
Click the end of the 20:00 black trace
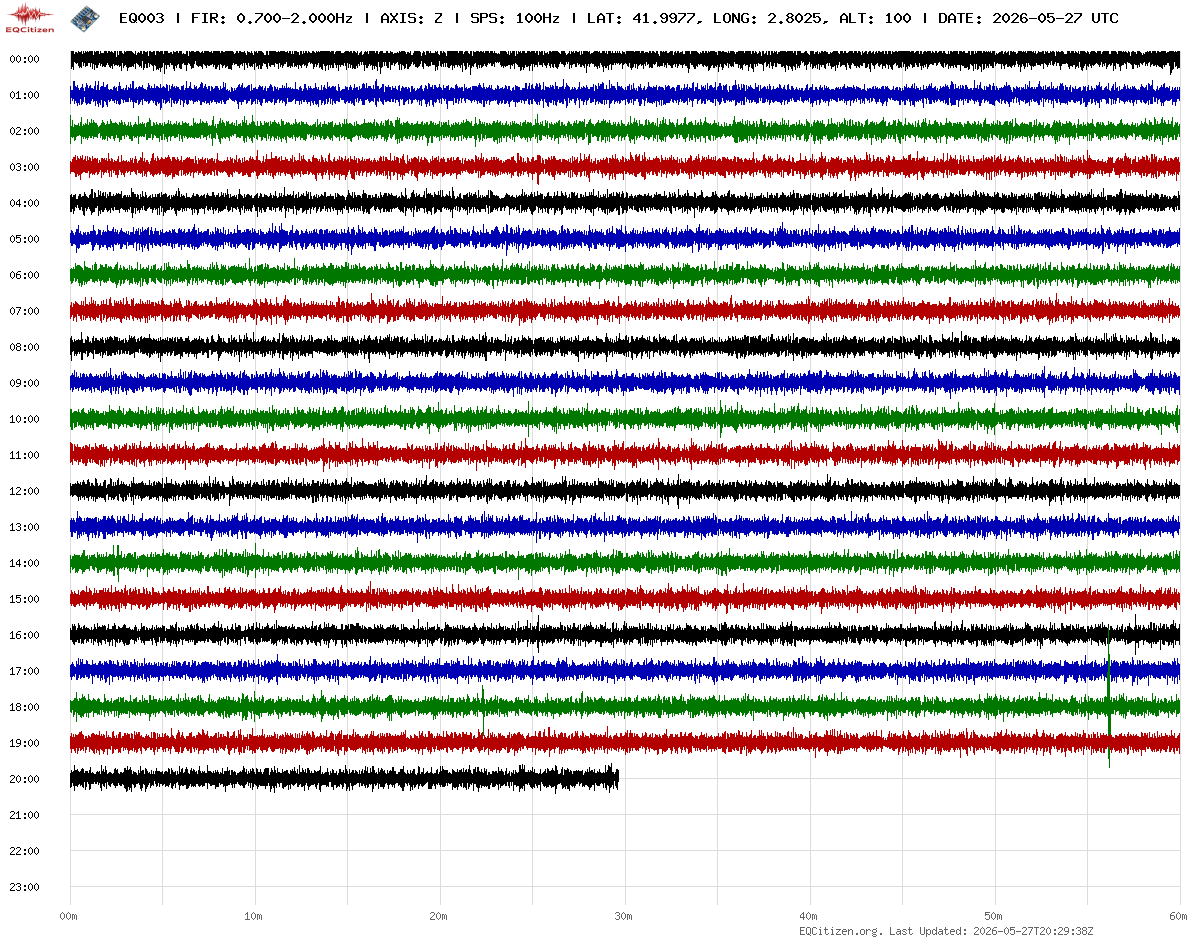point(617,778)
